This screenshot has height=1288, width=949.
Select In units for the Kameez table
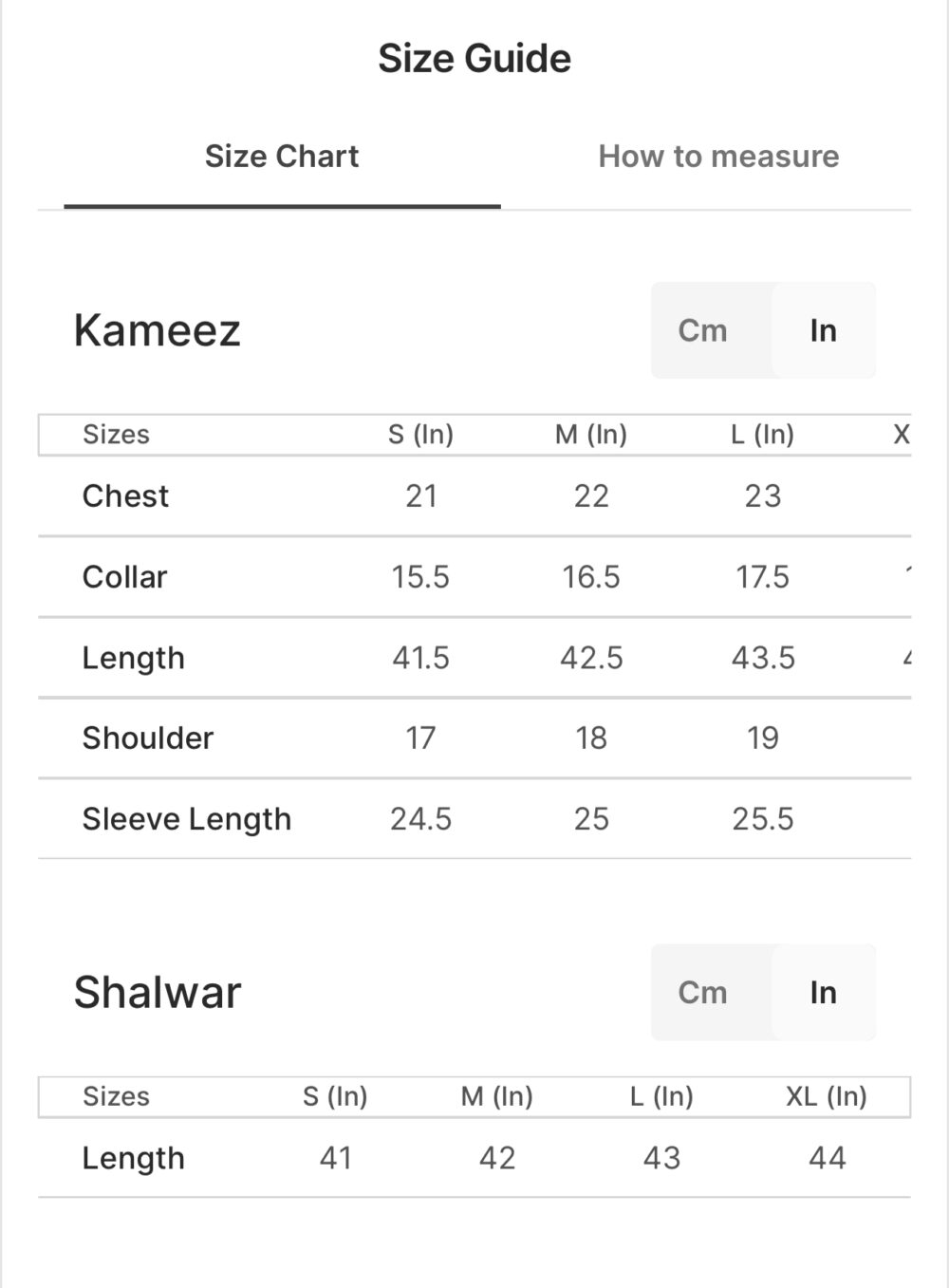(823, 330)
